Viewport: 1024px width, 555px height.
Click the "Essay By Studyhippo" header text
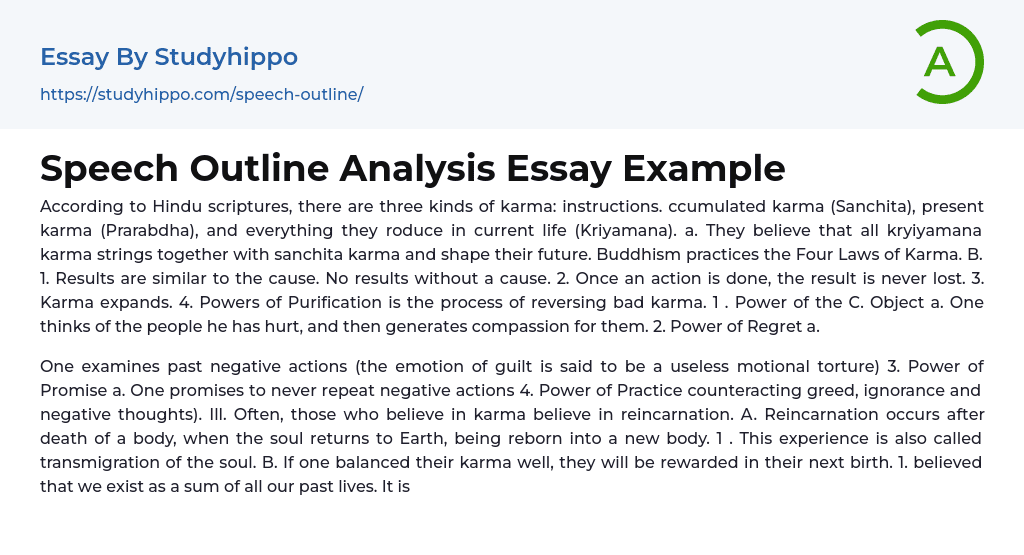[x=169, y=57]
